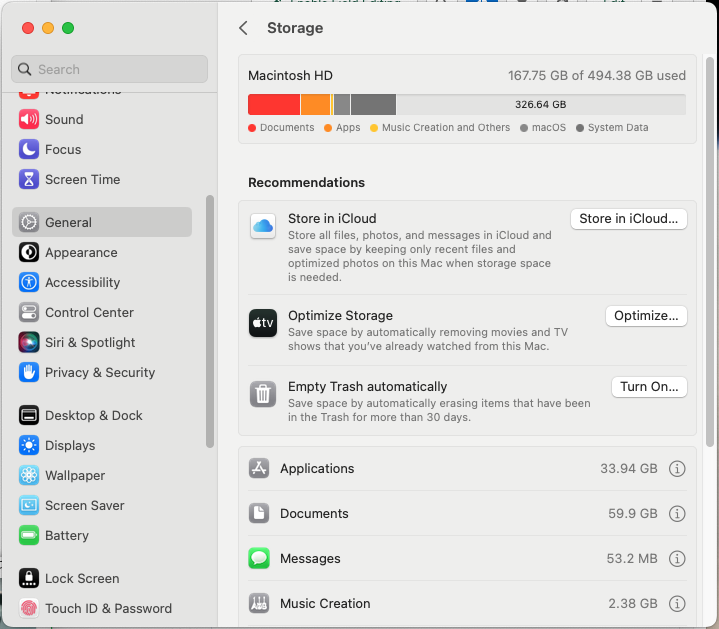Turn on Empty Trash automatically
The image size is (719, 629).
649,387
